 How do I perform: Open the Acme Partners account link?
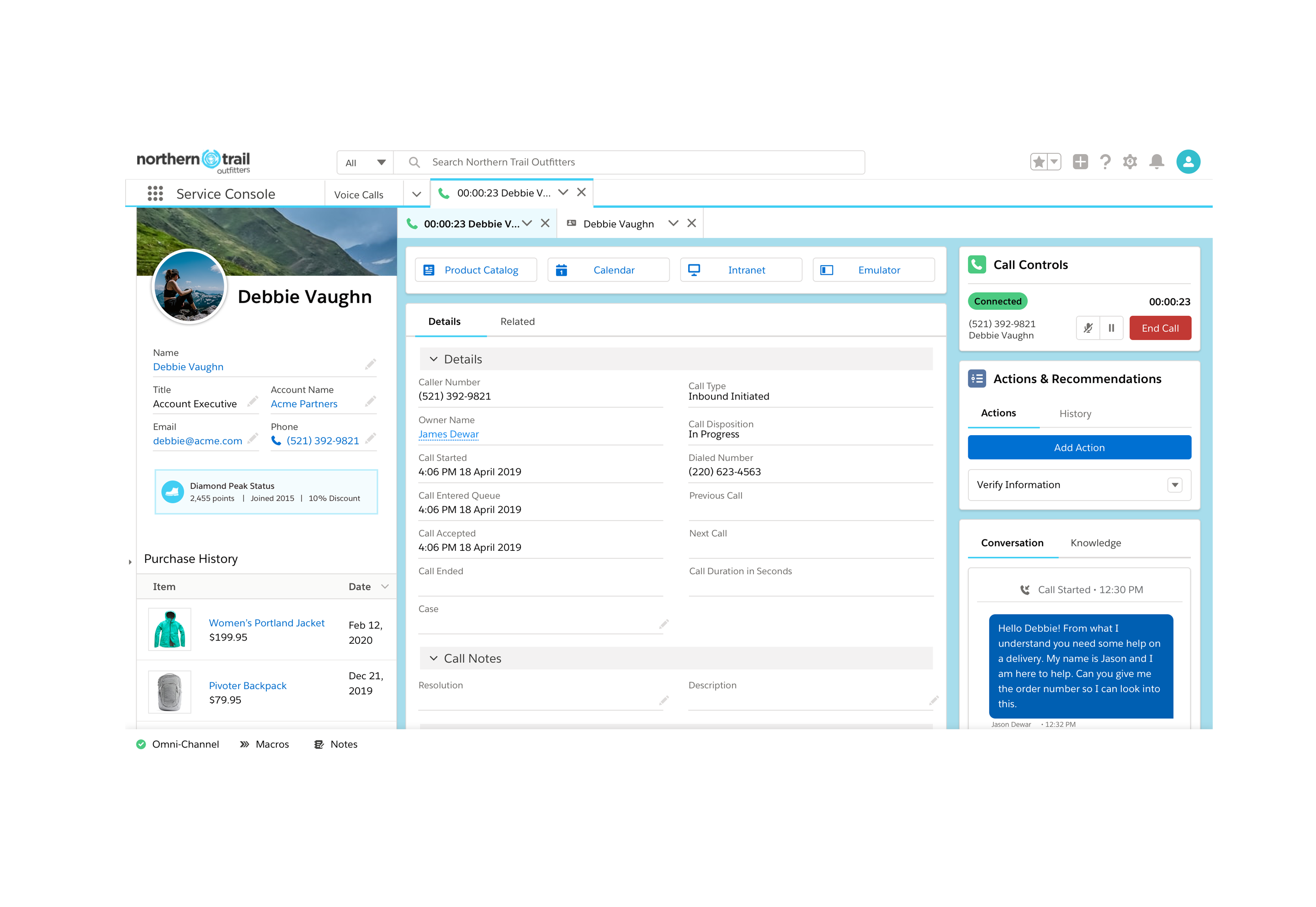coord(304,404)
